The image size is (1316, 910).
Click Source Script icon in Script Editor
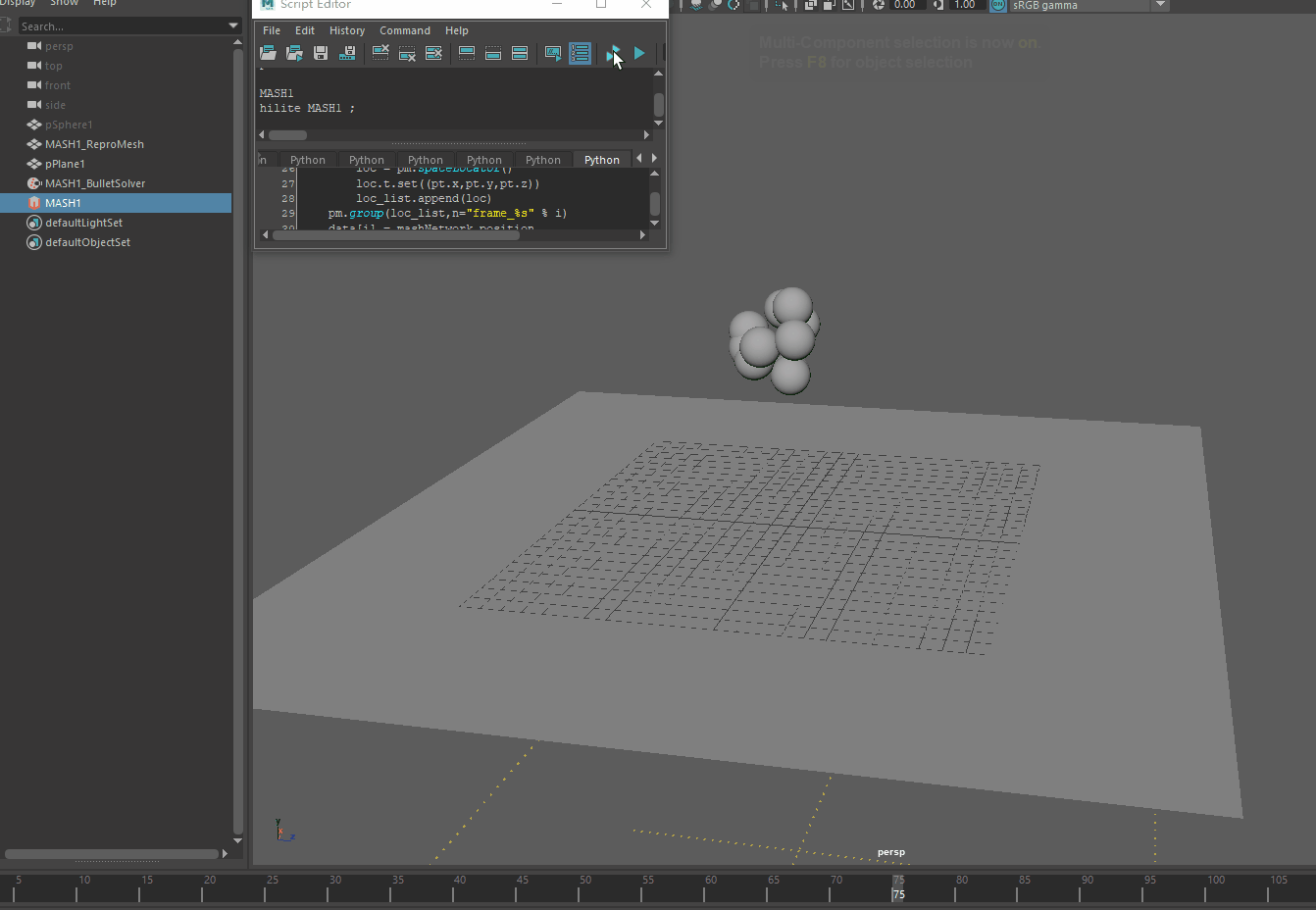tap(294, 53)
